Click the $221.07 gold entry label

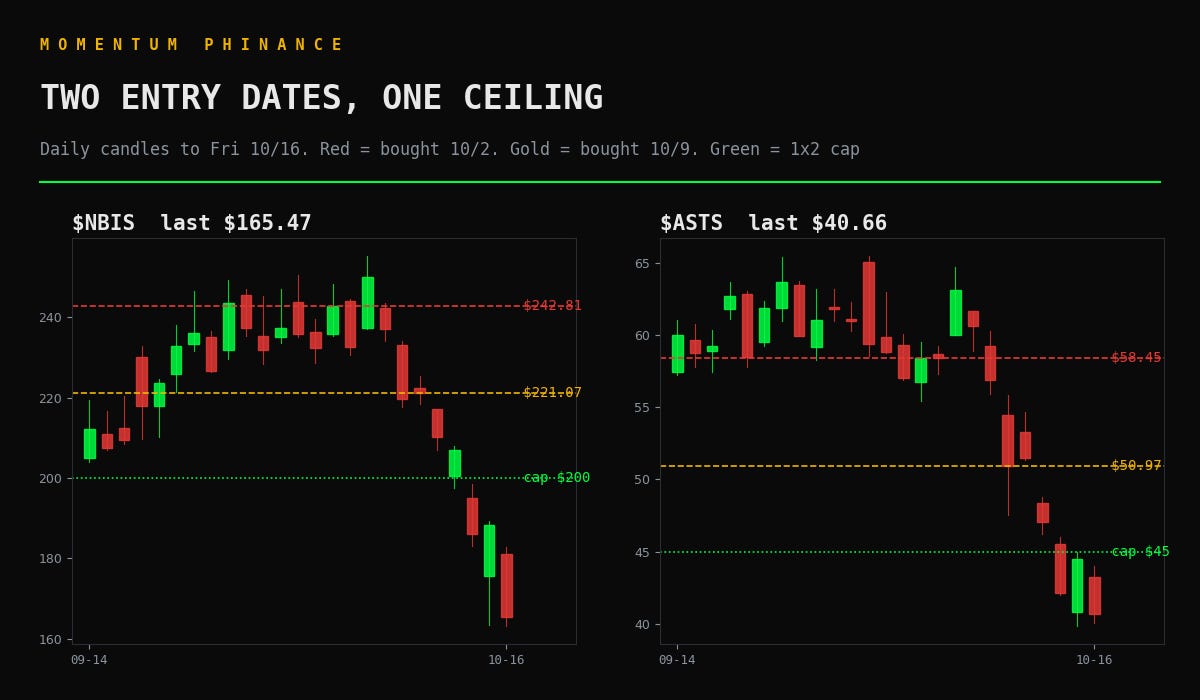pyautogui.click(x=552, y=393)
